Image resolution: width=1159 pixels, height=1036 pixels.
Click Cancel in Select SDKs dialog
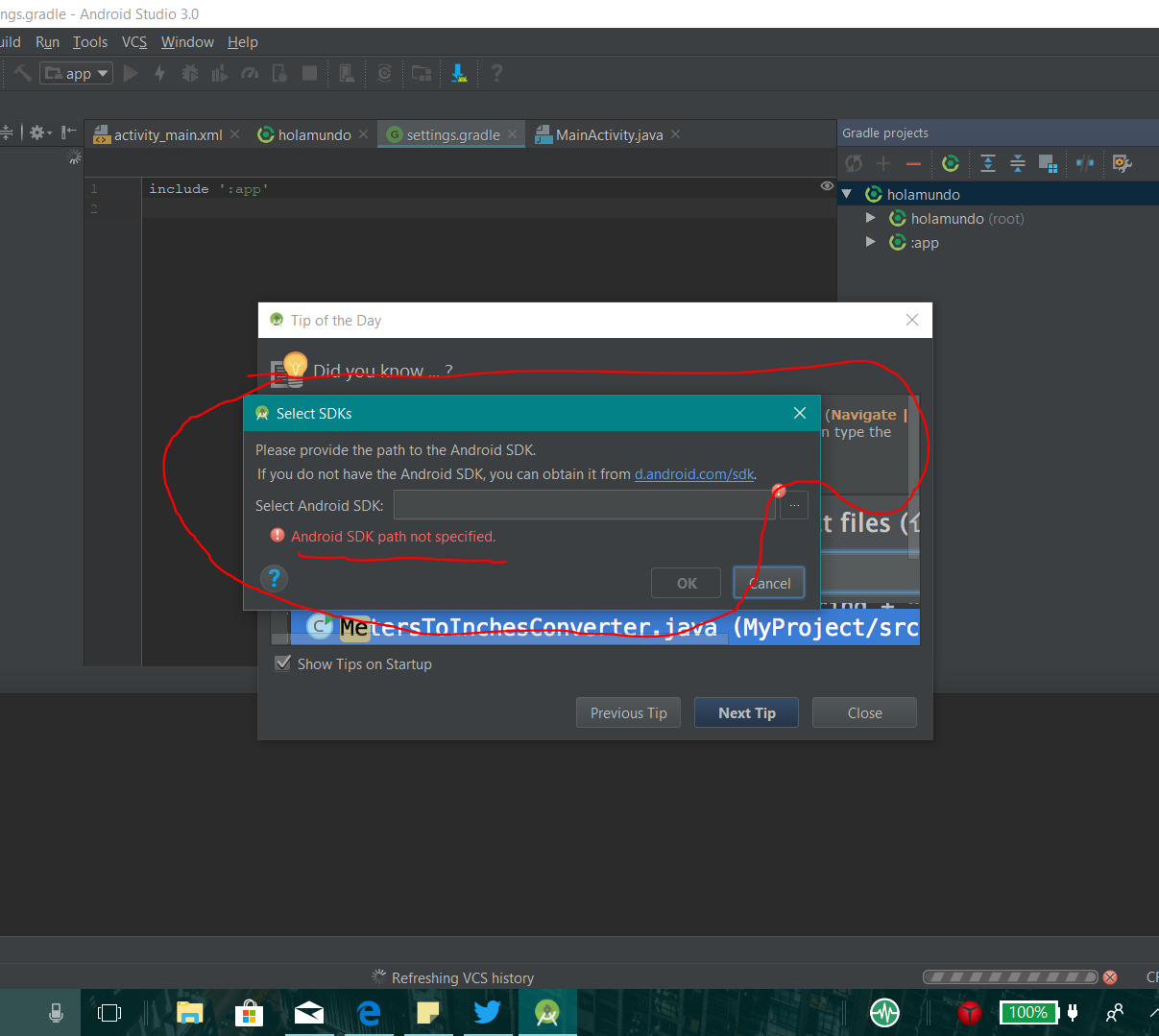[769, 583]
